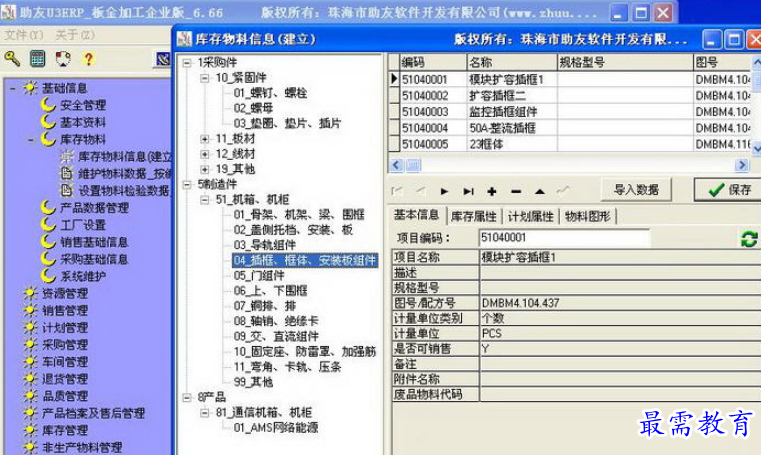Select the 07_铜排、排 tree item

coord(265,306)
